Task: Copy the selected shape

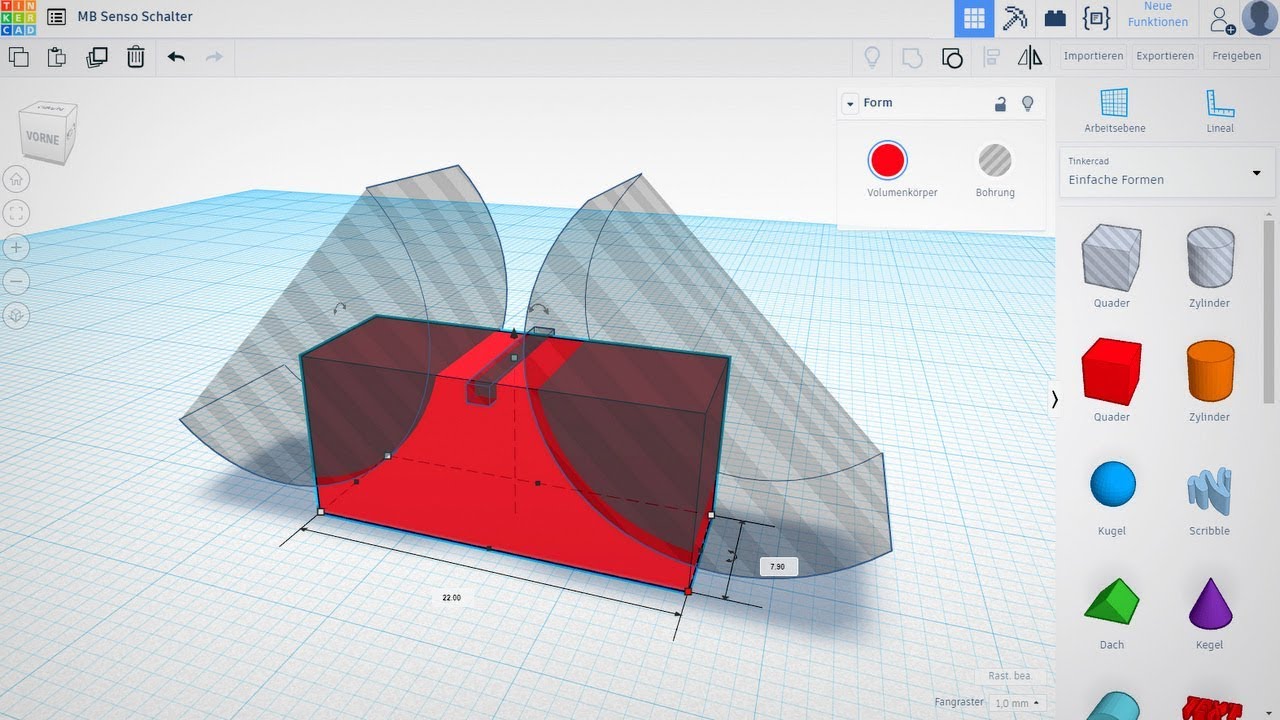Action: tap(19, 57)
